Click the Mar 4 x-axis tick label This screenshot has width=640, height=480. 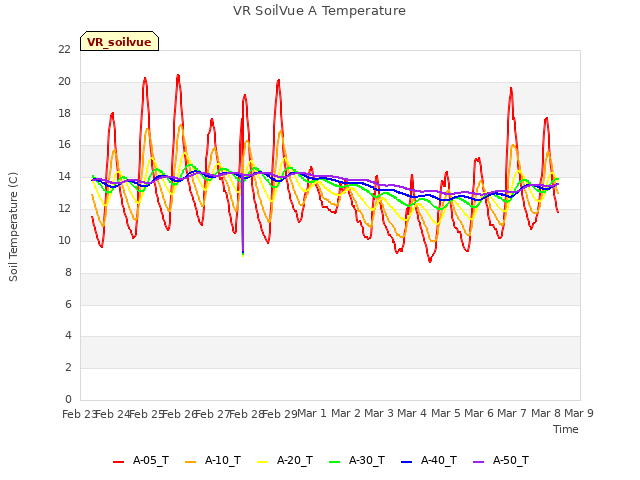[x=412, y=413]
